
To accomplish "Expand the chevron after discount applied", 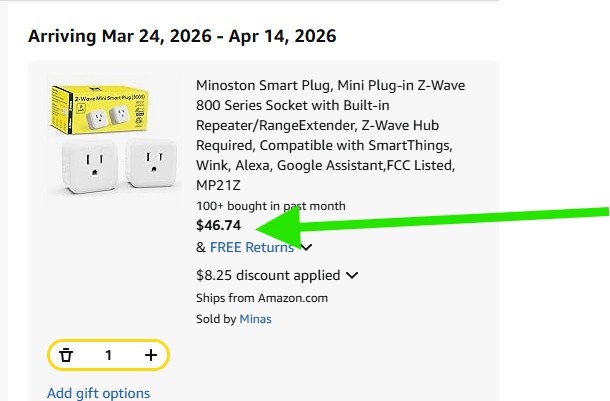I will [352, 275].
